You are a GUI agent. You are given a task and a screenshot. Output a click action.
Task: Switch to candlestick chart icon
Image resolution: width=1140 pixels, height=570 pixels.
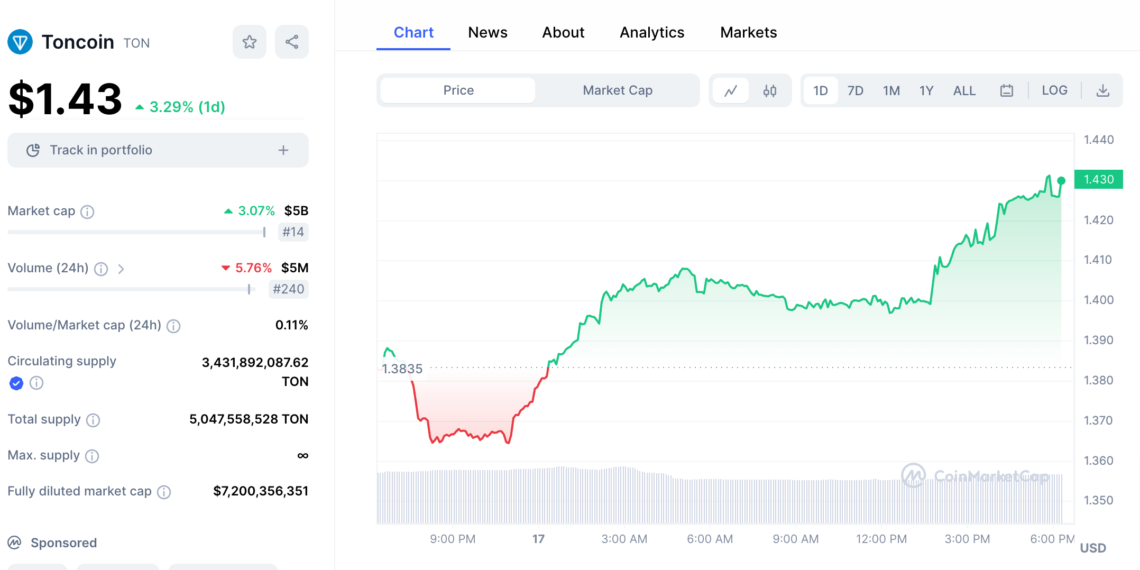click(x=769, y=90)
